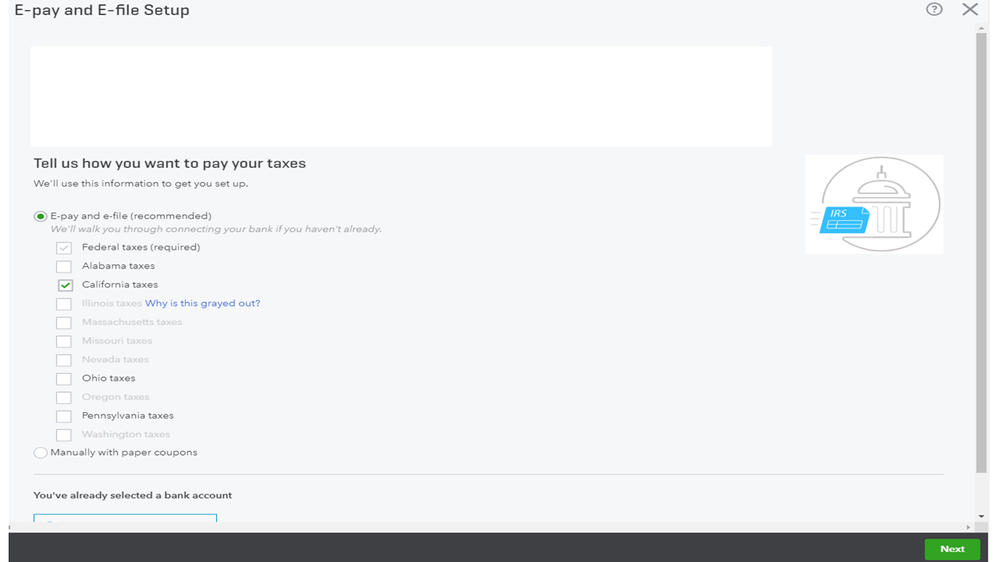999x562 pixels.
Task: Check the Ohio taxes checkbox
Action: tap(64, 379)
